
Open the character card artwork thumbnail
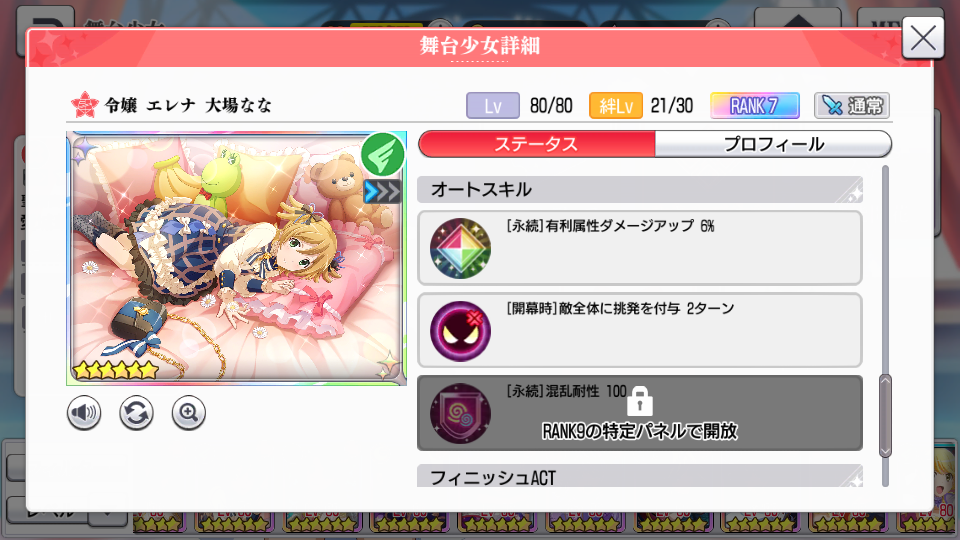click(236, 258)
